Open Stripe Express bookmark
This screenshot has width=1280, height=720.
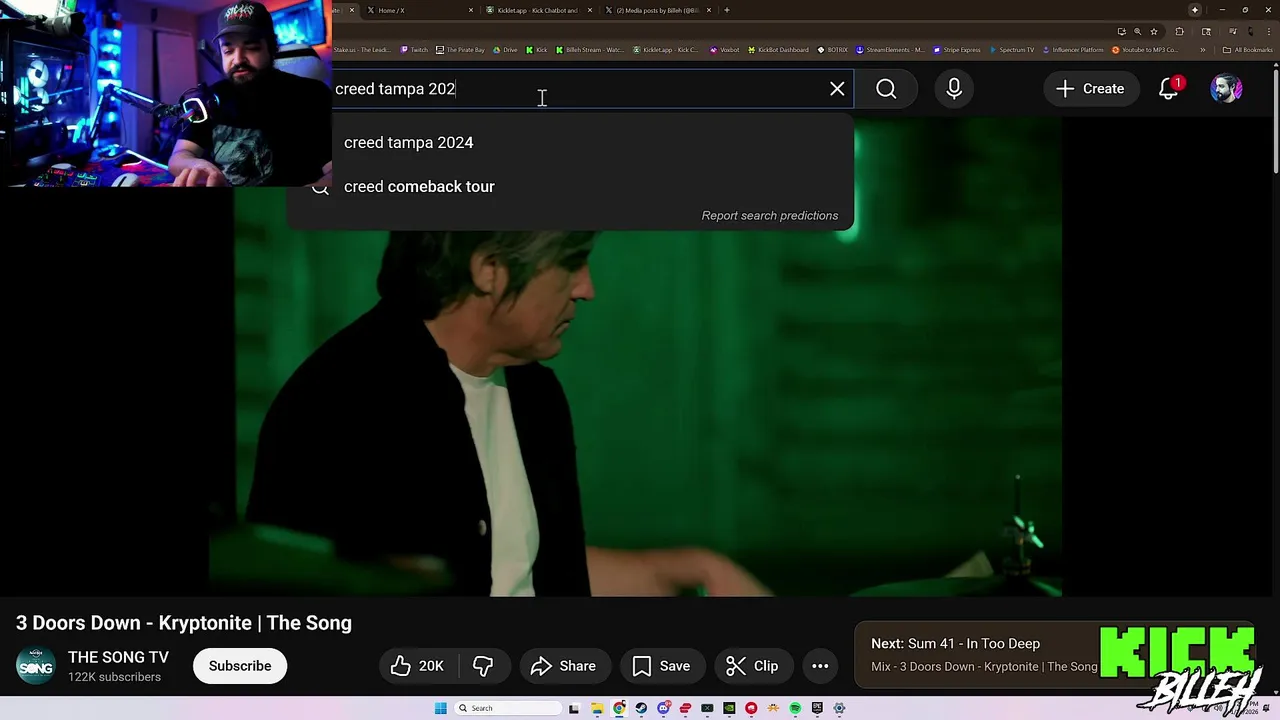pos(957,50)
